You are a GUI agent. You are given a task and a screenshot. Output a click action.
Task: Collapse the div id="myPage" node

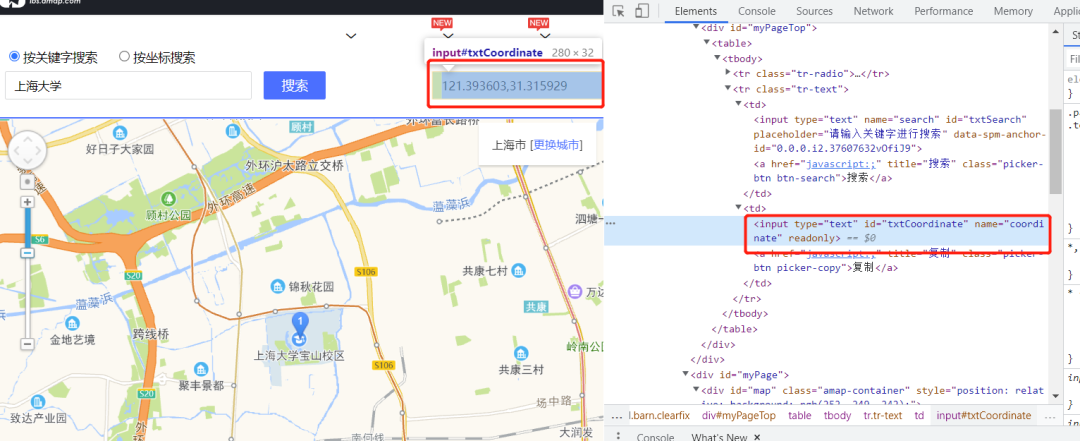[x=685, y=375]
